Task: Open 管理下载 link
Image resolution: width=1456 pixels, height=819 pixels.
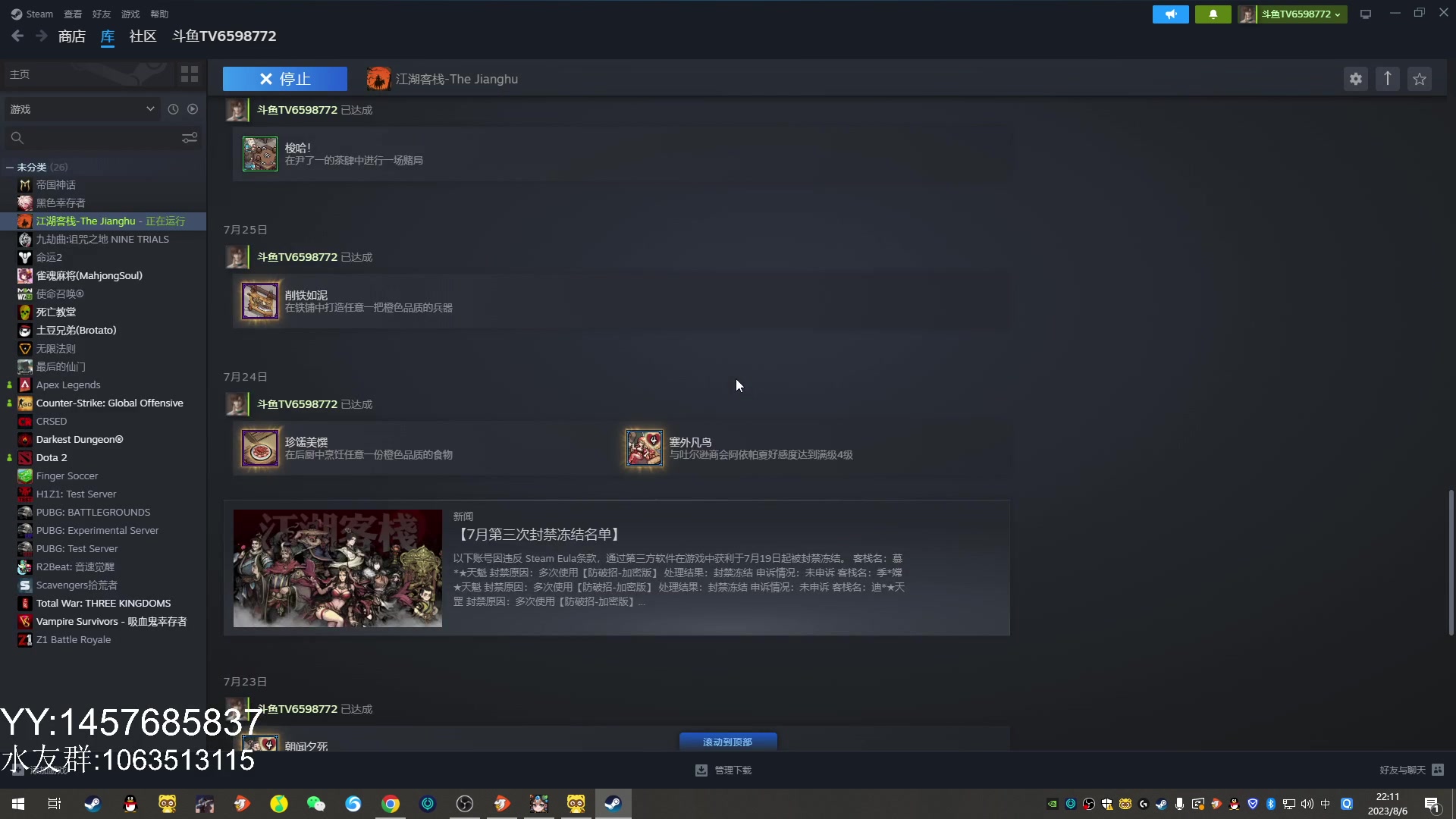Action: [x=733, y=770]
